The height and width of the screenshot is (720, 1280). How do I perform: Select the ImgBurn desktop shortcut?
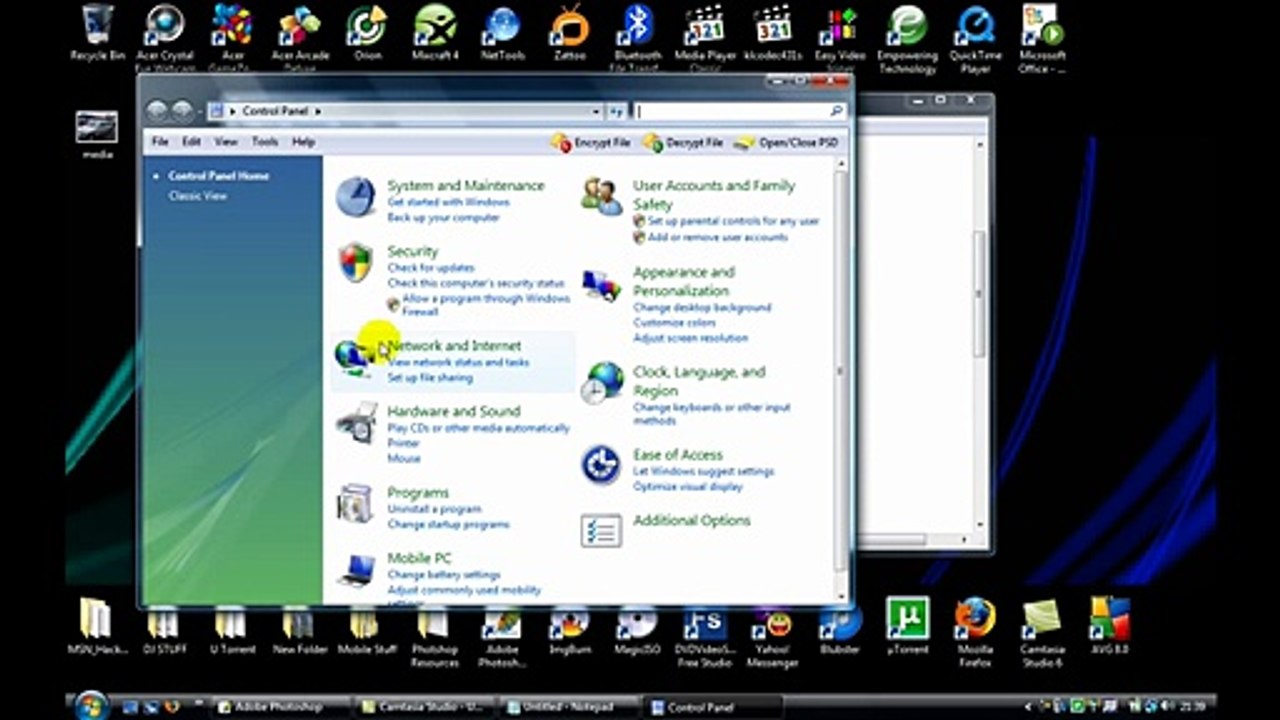pos(570,632)
